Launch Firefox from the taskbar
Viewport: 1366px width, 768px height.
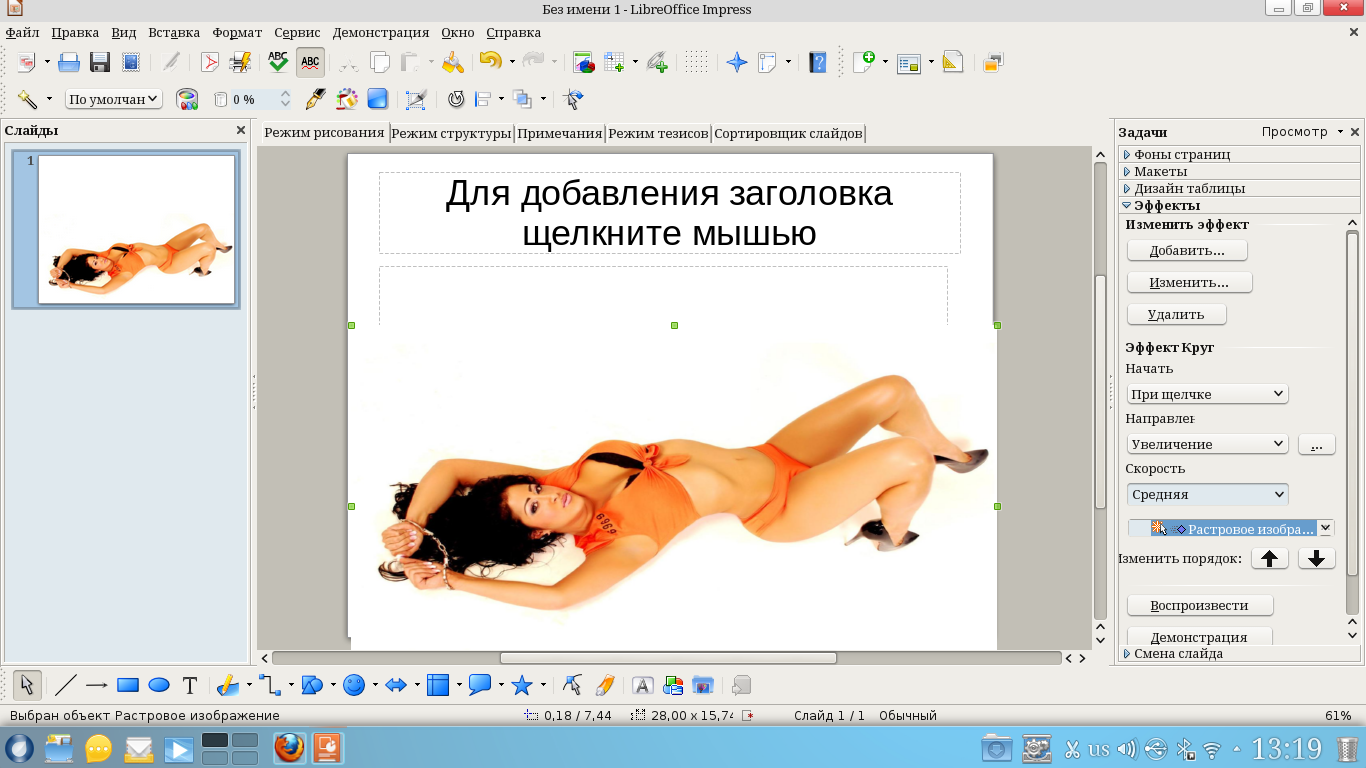click(x=289, y=748)
